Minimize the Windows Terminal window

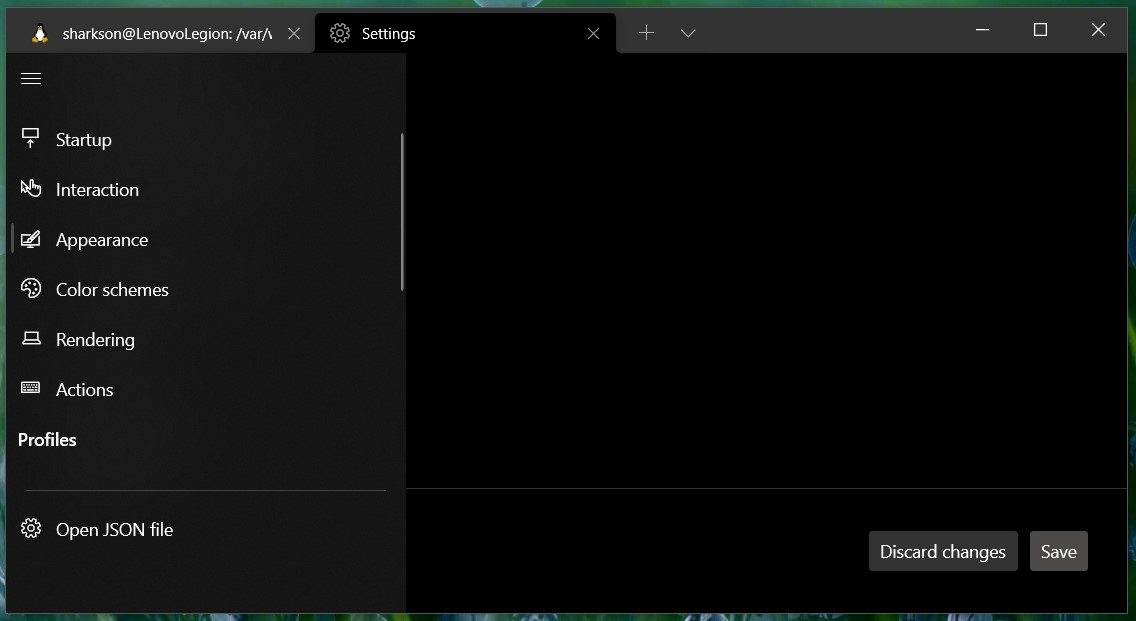(x=982, y=30)
